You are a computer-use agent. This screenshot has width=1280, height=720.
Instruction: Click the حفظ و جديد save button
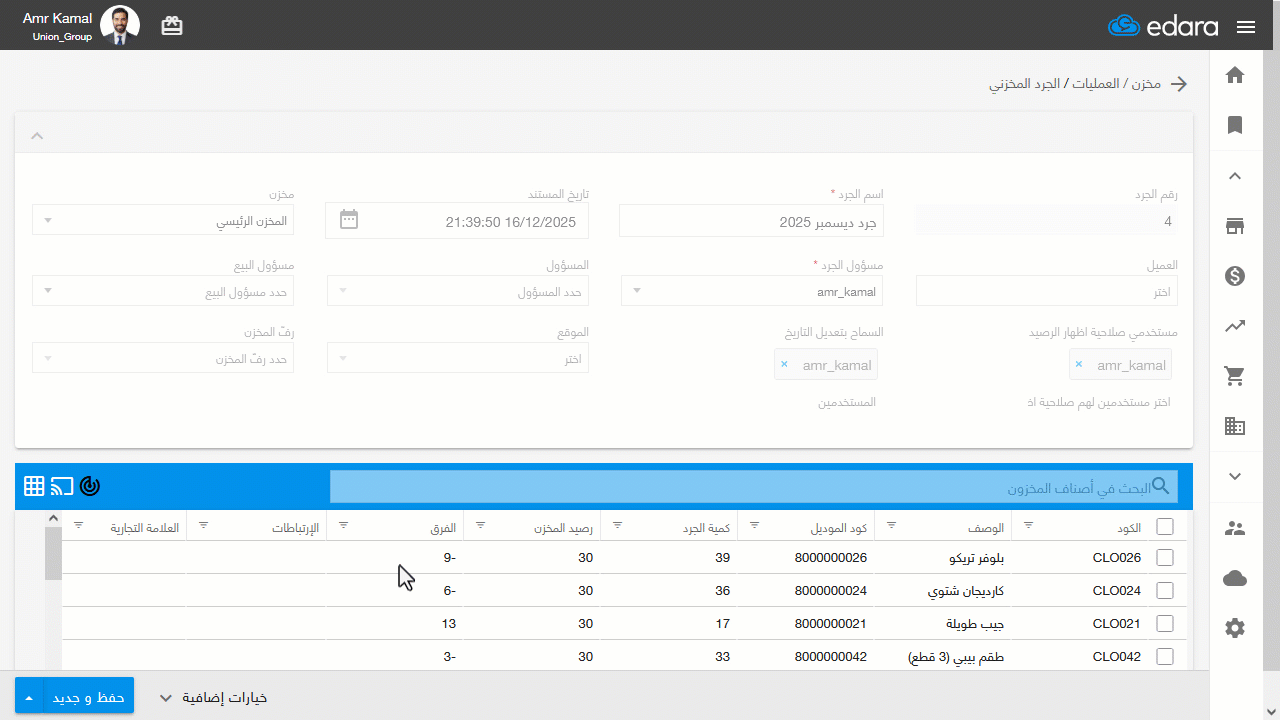point(90,697)
